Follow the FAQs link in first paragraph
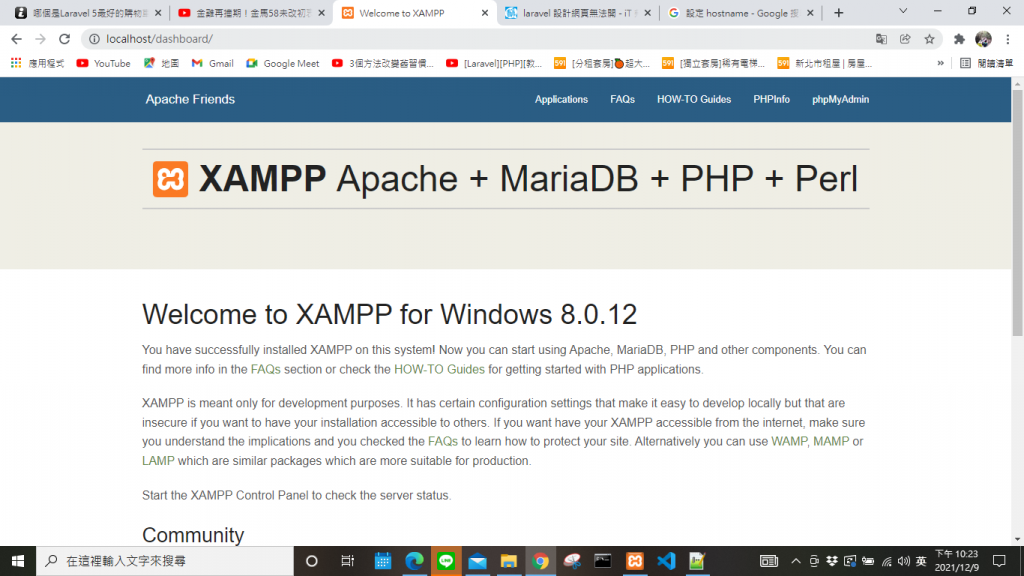This screenshot has width=1024, height=576. pyautogui.click(x=265, y=370)
